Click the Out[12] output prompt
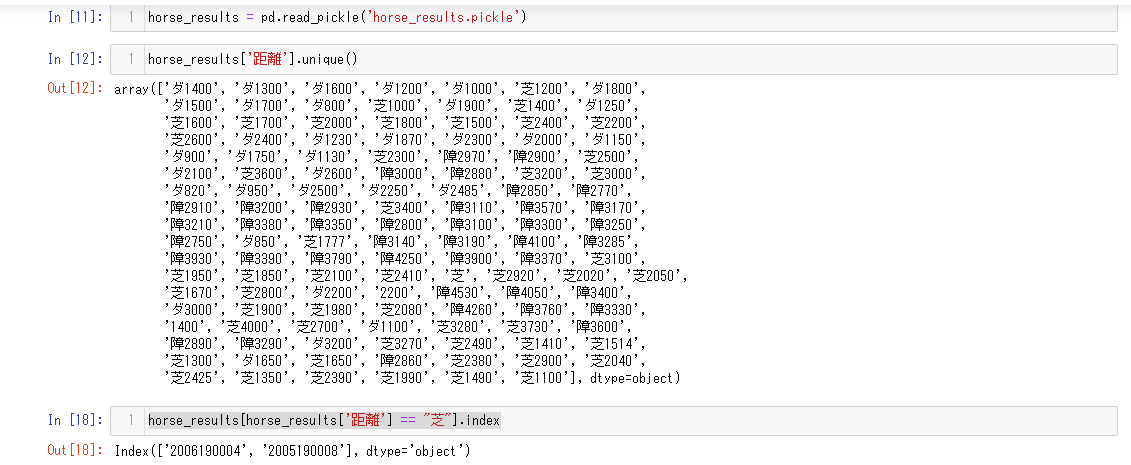The width and height of the screenshot is (1131, 465). click(x=75, y=89)
